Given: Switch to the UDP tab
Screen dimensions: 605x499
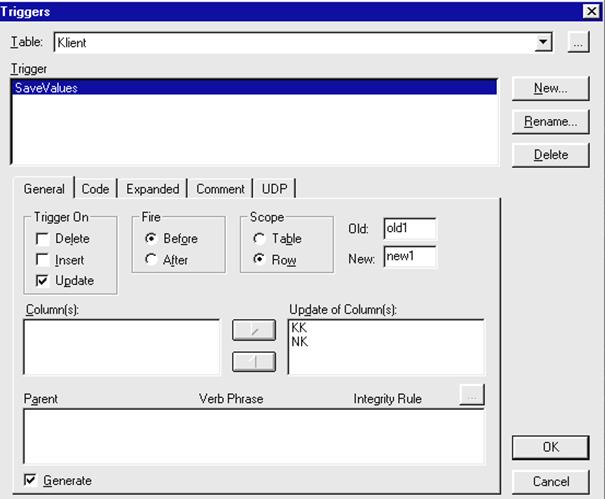Looking at the screenshot, I should pyautogui.click(x=274, y=189).
